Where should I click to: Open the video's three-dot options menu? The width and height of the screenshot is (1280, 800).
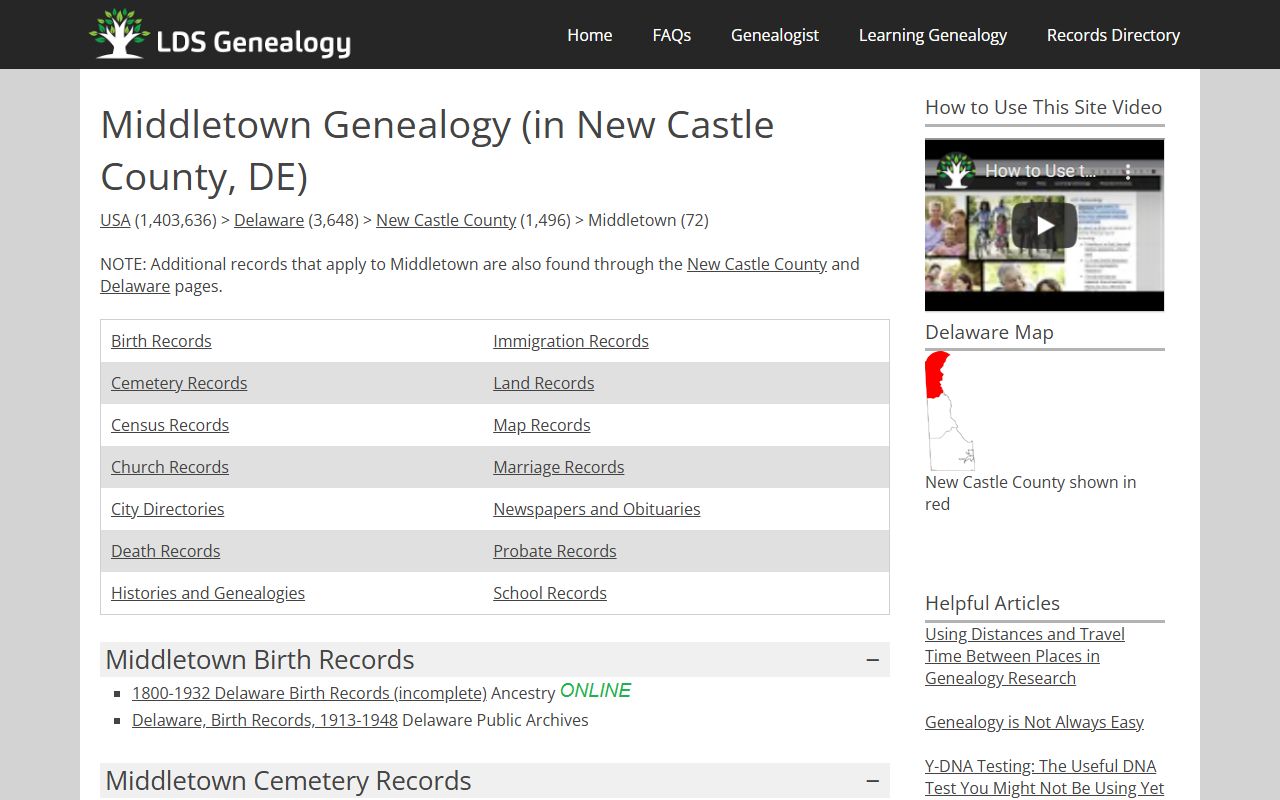(x=1128, y=171)
